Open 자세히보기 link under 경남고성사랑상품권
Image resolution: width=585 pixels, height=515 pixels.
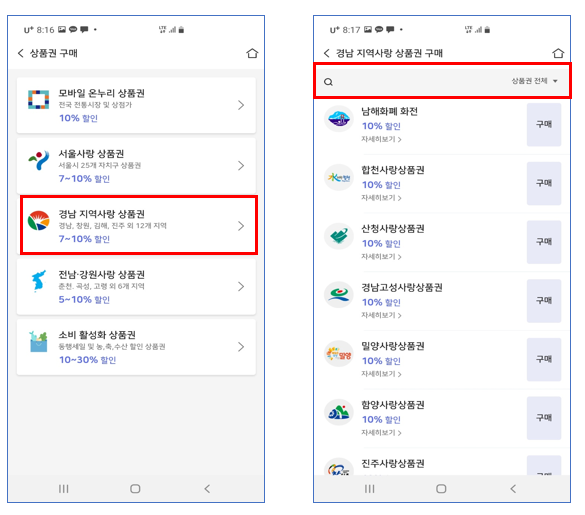381,315
